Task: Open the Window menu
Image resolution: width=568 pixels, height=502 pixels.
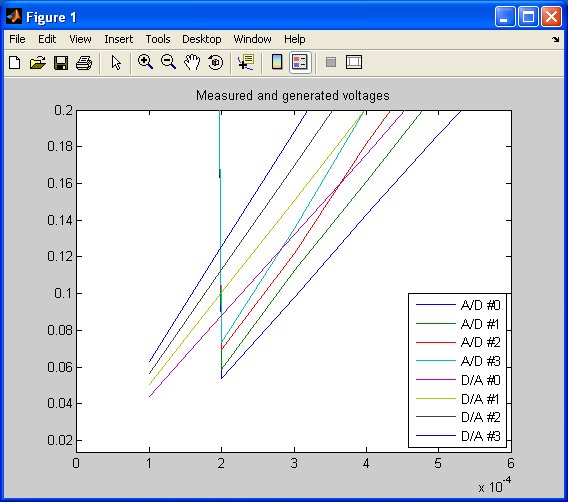Action: click(252, 39)
